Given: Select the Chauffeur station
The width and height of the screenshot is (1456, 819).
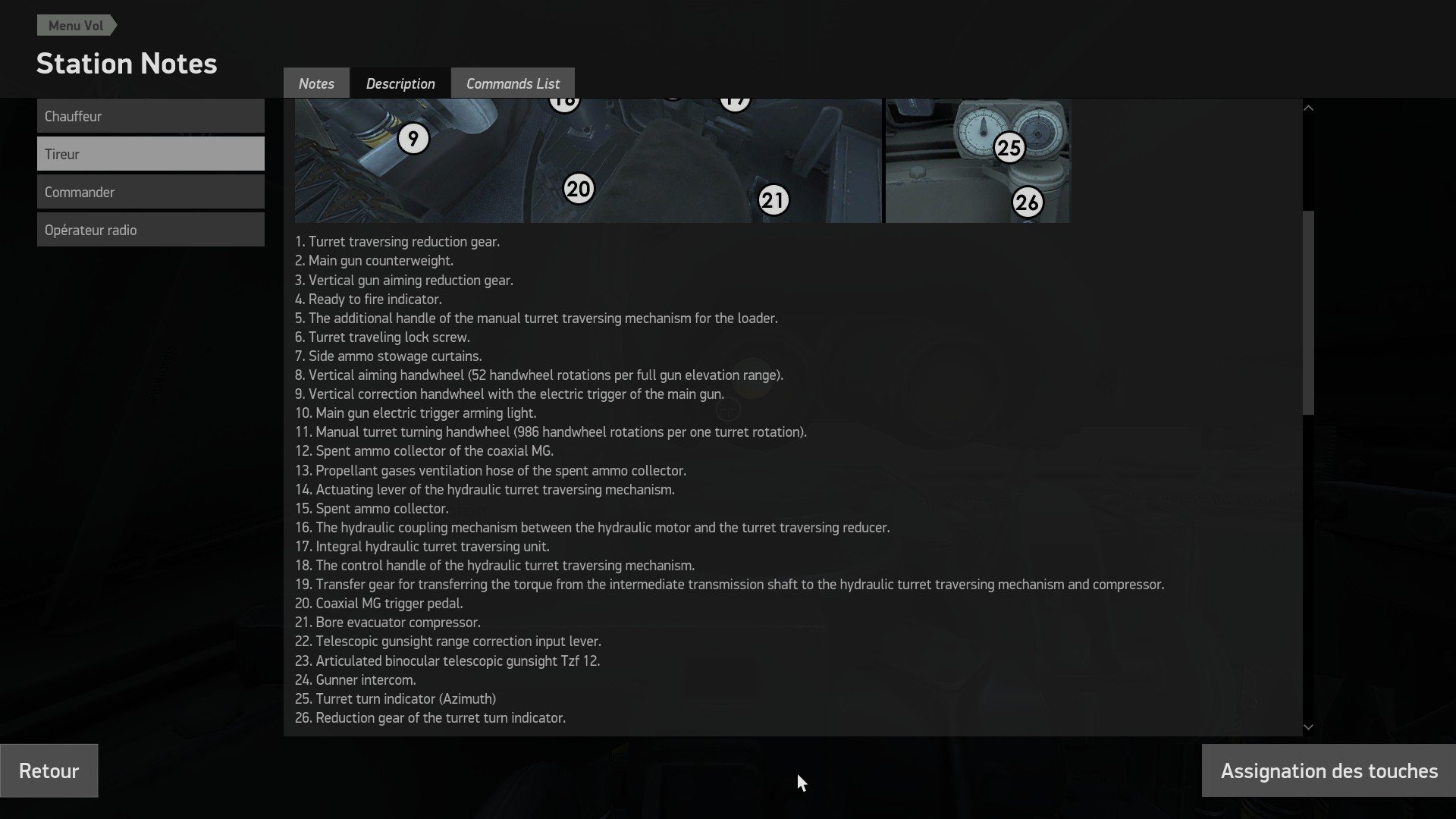Looking at the screenshot, I should (151, 116).
